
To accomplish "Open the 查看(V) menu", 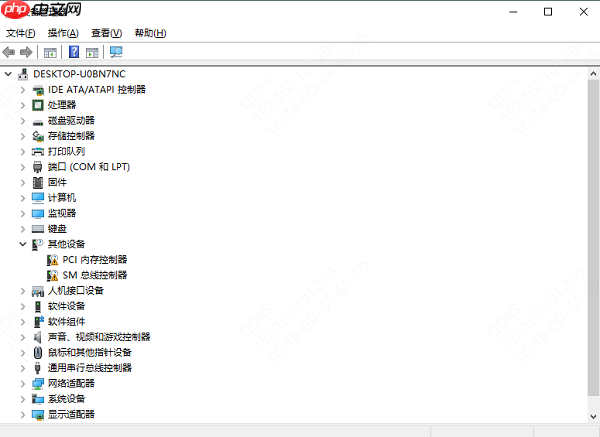I will tap(106, 33).
